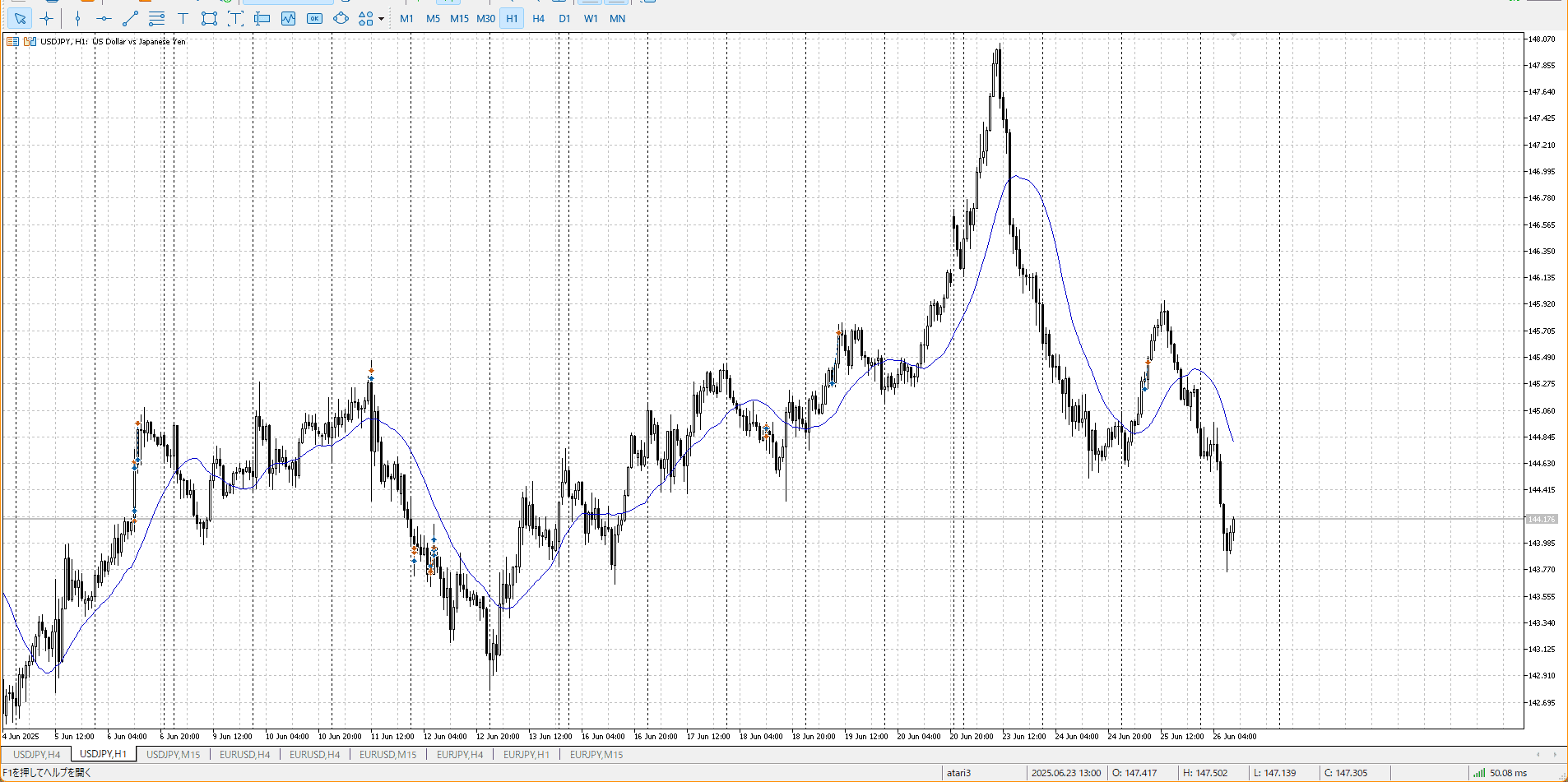
Task: Enable the D1 daily timeframe
Action: click(x=564, y=18)
